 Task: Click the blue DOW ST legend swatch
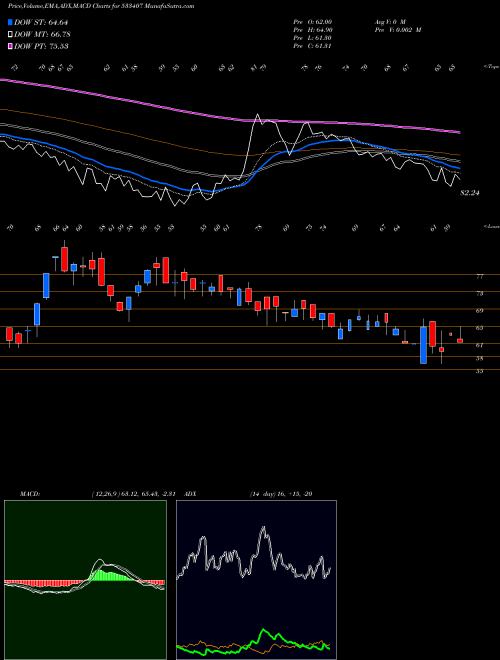pyautogui.click(x=10, y=22)
